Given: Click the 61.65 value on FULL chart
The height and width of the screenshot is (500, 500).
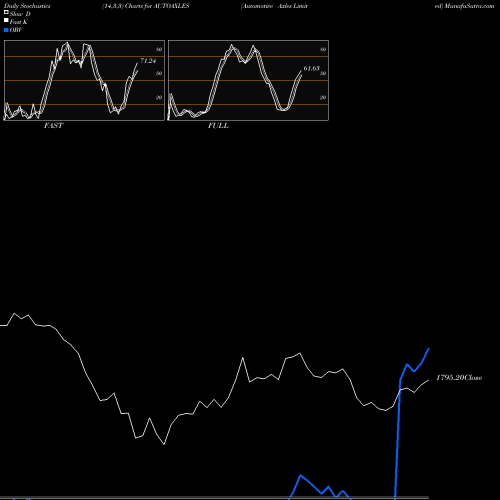Looking at the screenshot, I should (312, 68).
